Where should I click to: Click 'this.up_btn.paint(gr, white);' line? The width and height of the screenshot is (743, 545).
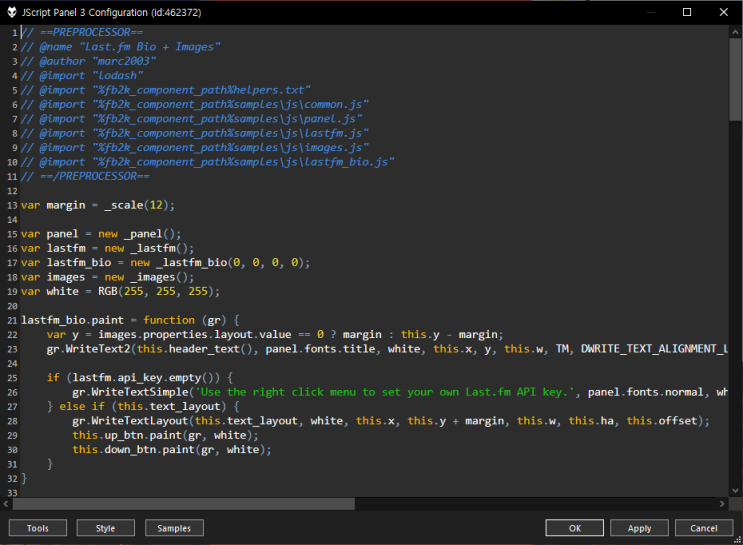point(165,436)
